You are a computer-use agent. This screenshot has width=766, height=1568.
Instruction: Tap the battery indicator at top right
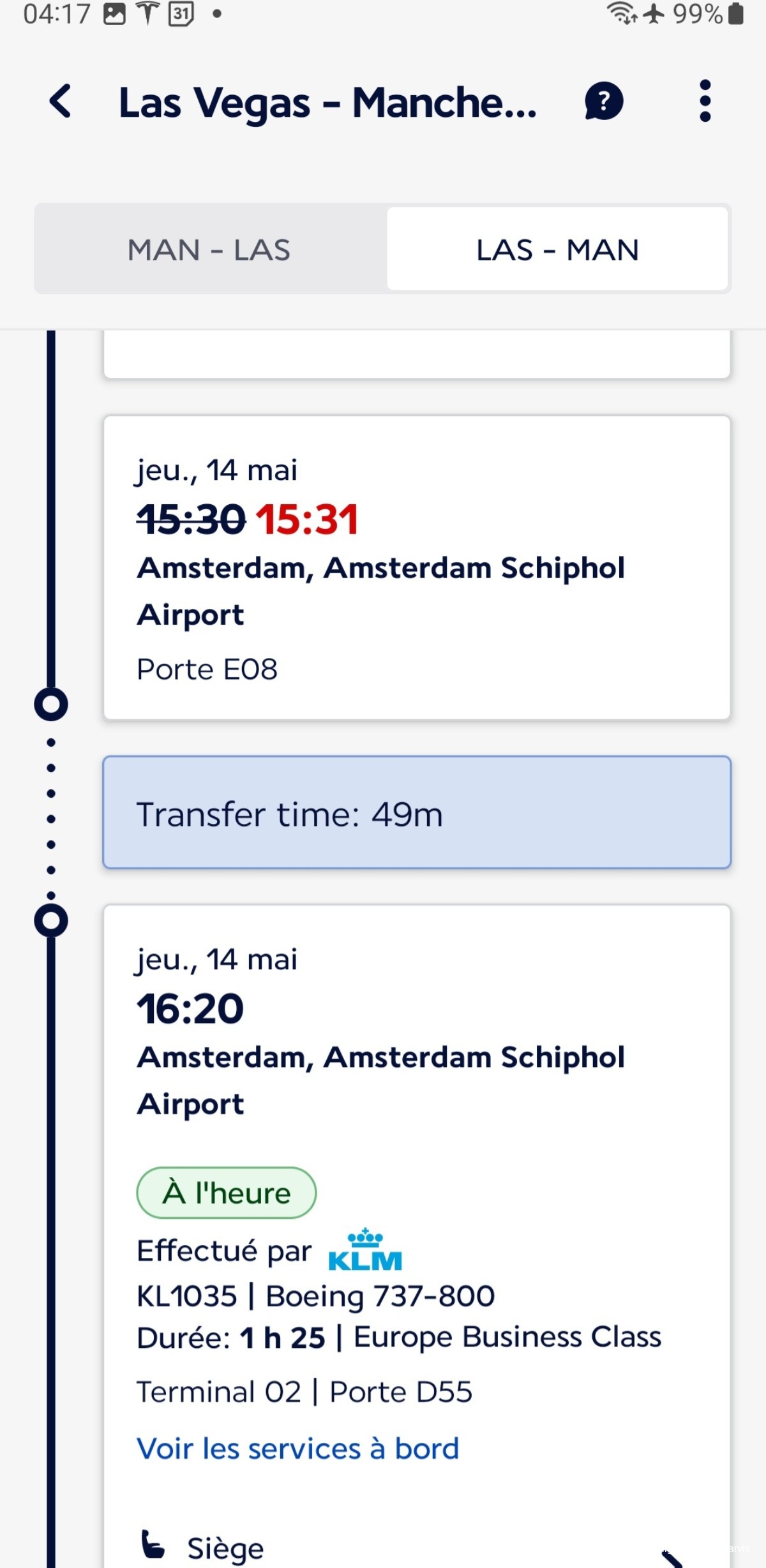tap(735, 13)
